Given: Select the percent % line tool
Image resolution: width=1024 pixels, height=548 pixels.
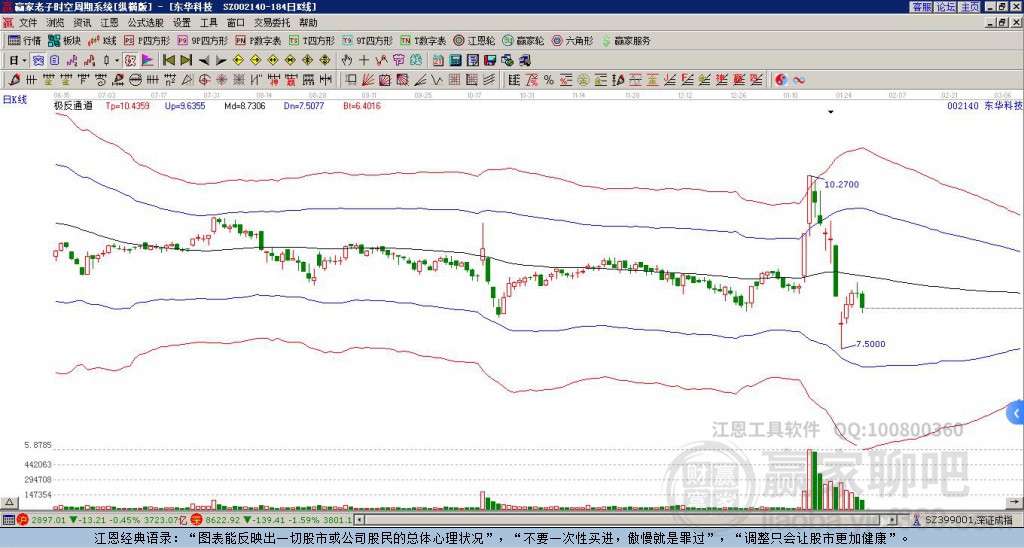Looking at the screenshot, I should (x=549, y=80).
